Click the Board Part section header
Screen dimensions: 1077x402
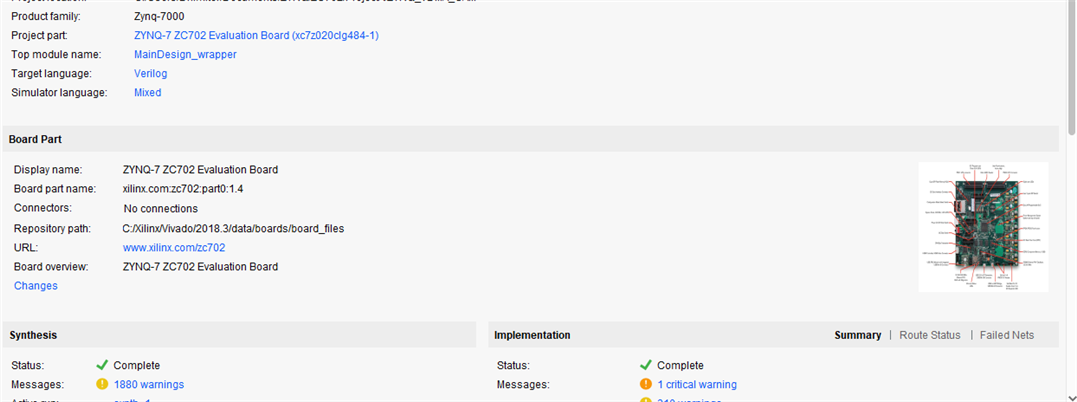[36, 139]
